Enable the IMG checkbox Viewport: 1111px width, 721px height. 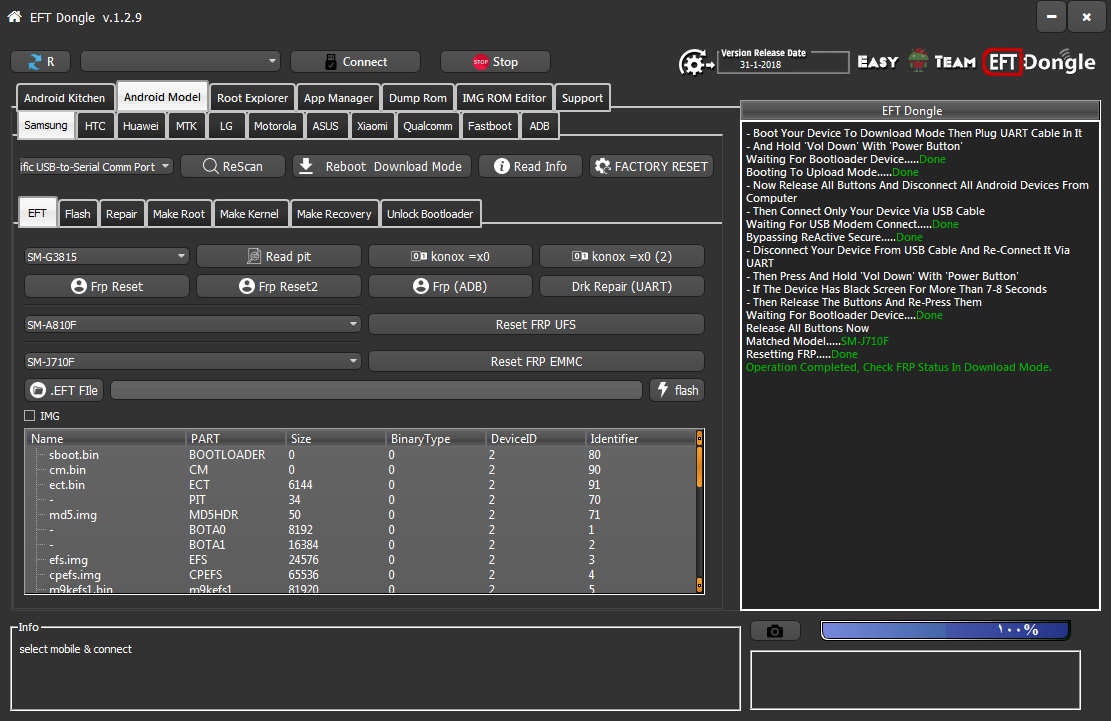pyautogui.click(x=29, y=415)
